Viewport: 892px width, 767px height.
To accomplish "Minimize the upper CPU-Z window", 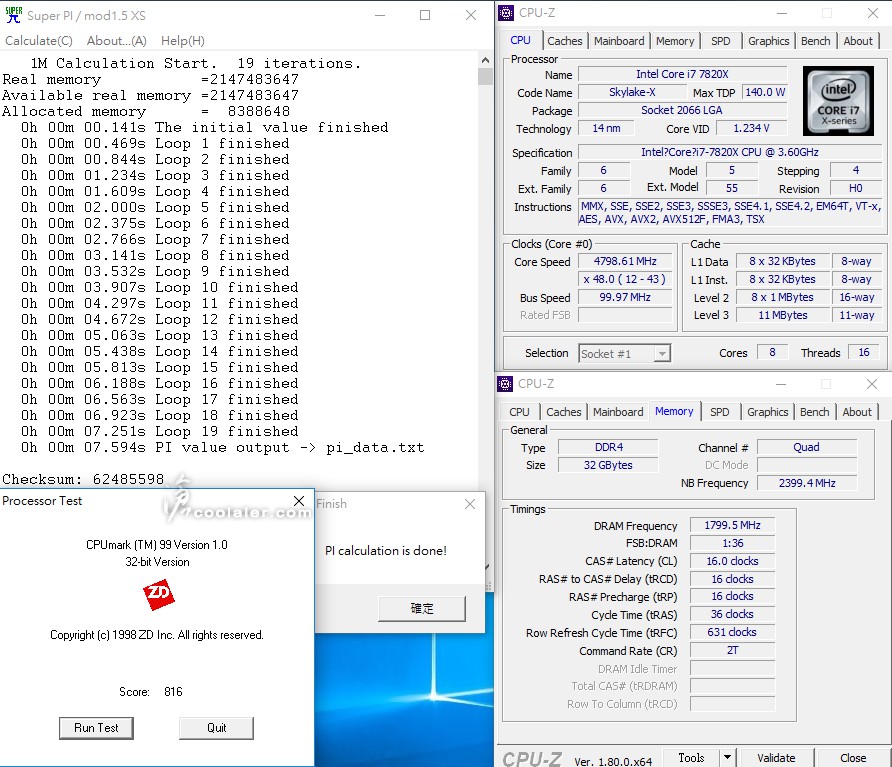I will tap(782, 13).
